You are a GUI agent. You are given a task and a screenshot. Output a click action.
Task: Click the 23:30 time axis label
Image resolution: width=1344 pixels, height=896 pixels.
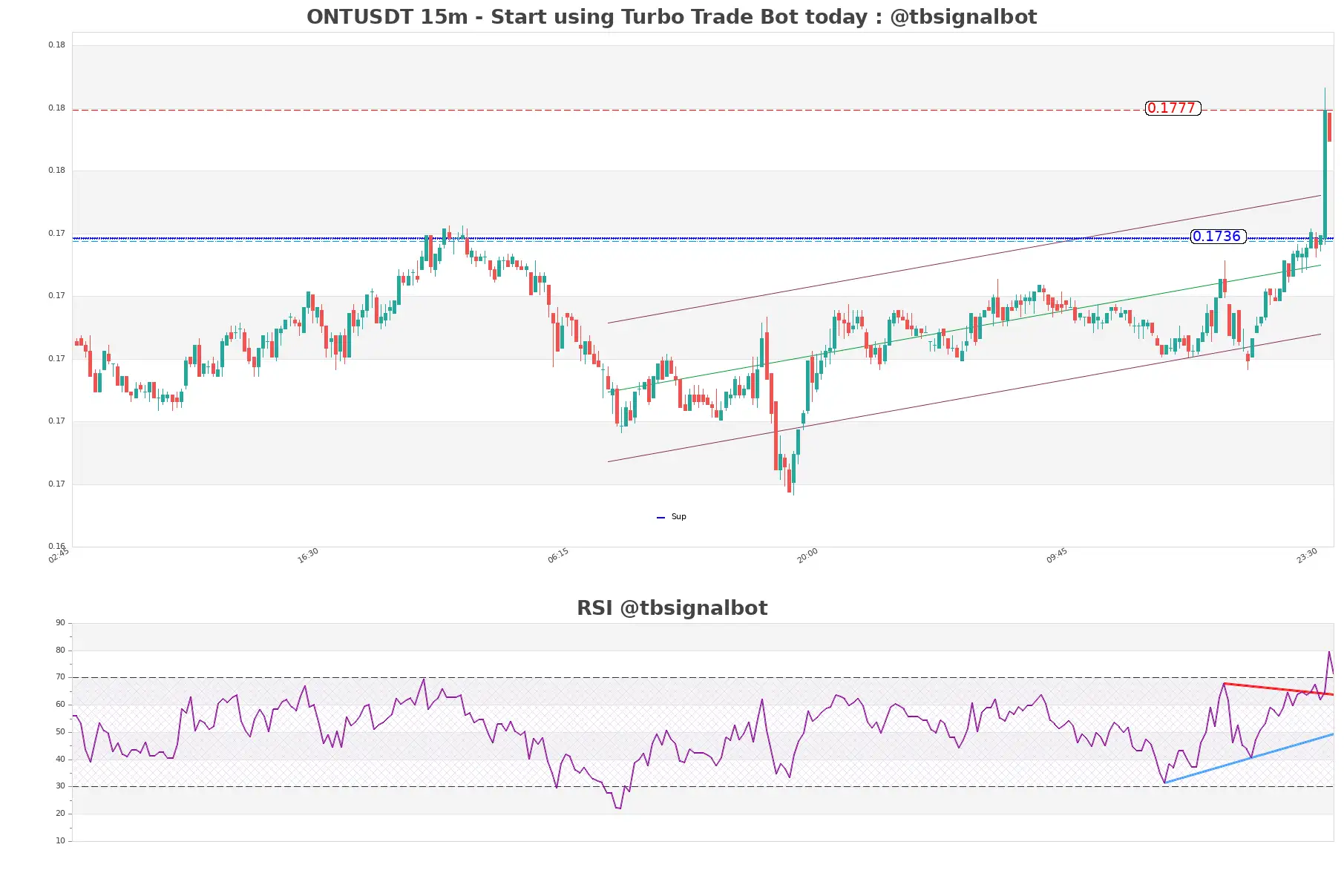1307,556
